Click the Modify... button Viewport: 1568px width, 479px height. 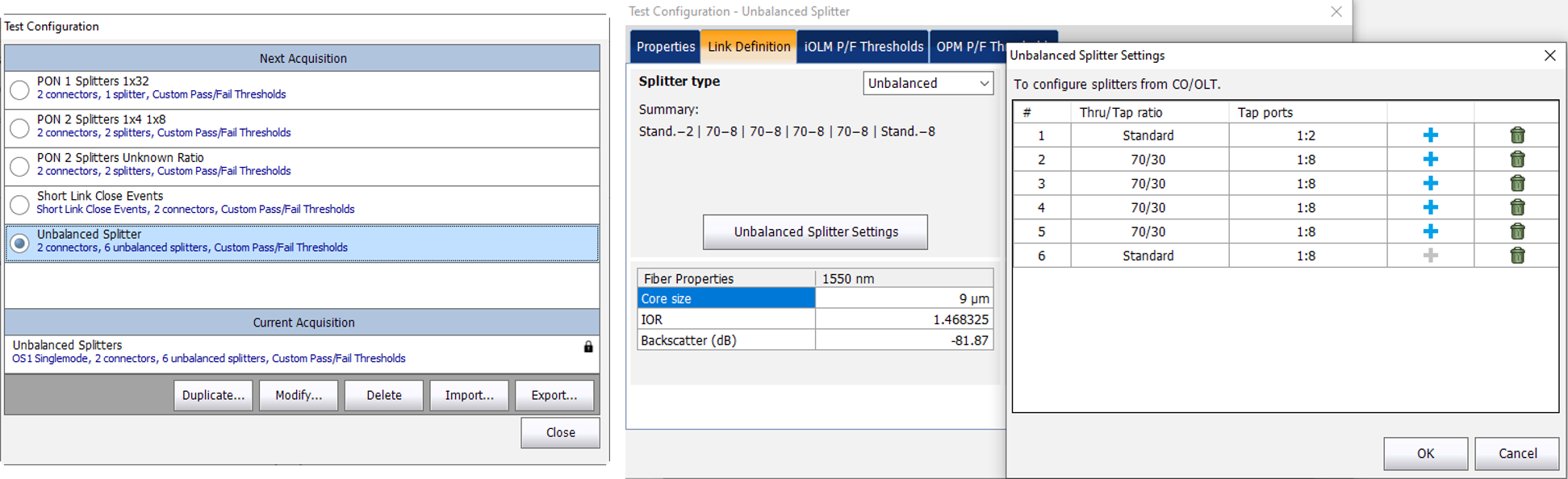click(x=299, y=395)
